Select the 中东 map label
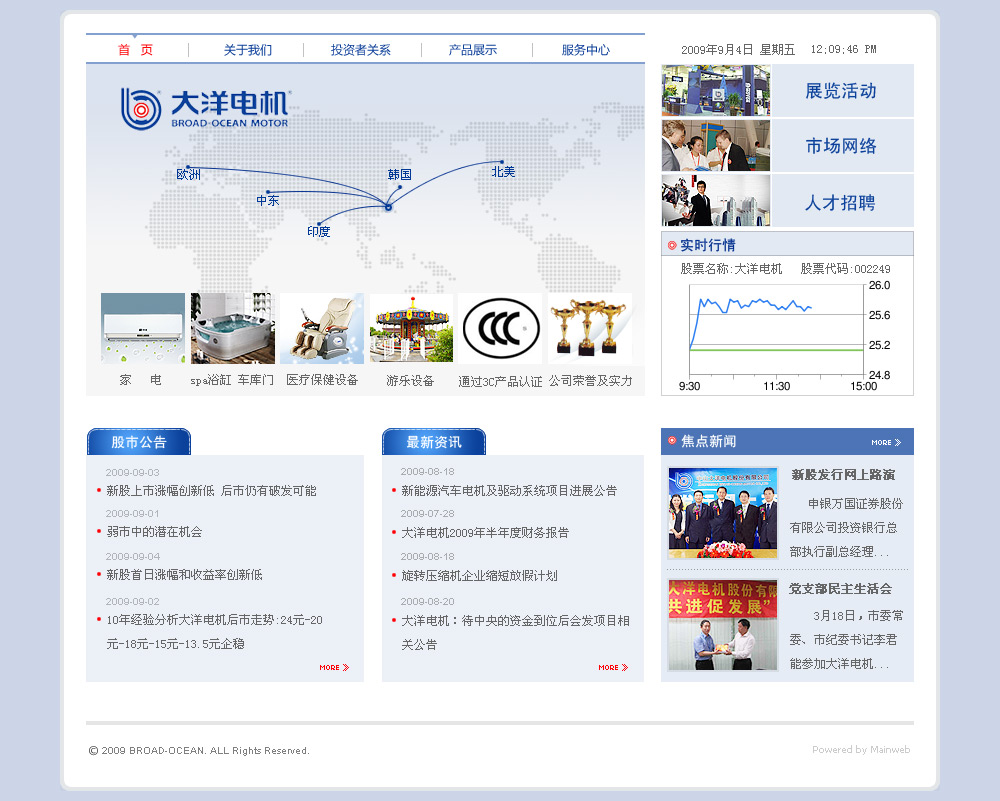The image size is (1000, 801). [268, 200]
